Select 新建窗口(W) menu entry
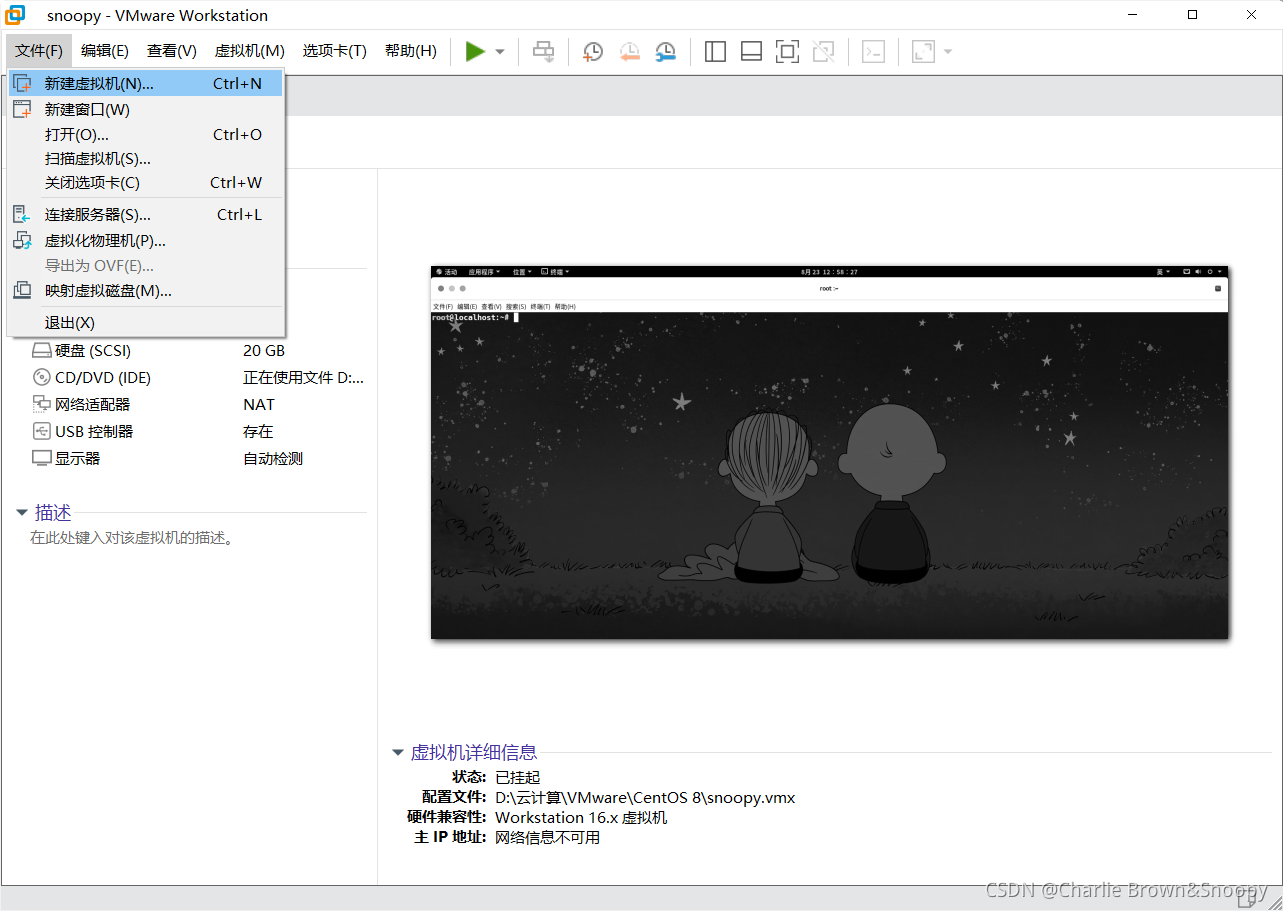This screenshot has height=911, width=1283. coord(146,110)
